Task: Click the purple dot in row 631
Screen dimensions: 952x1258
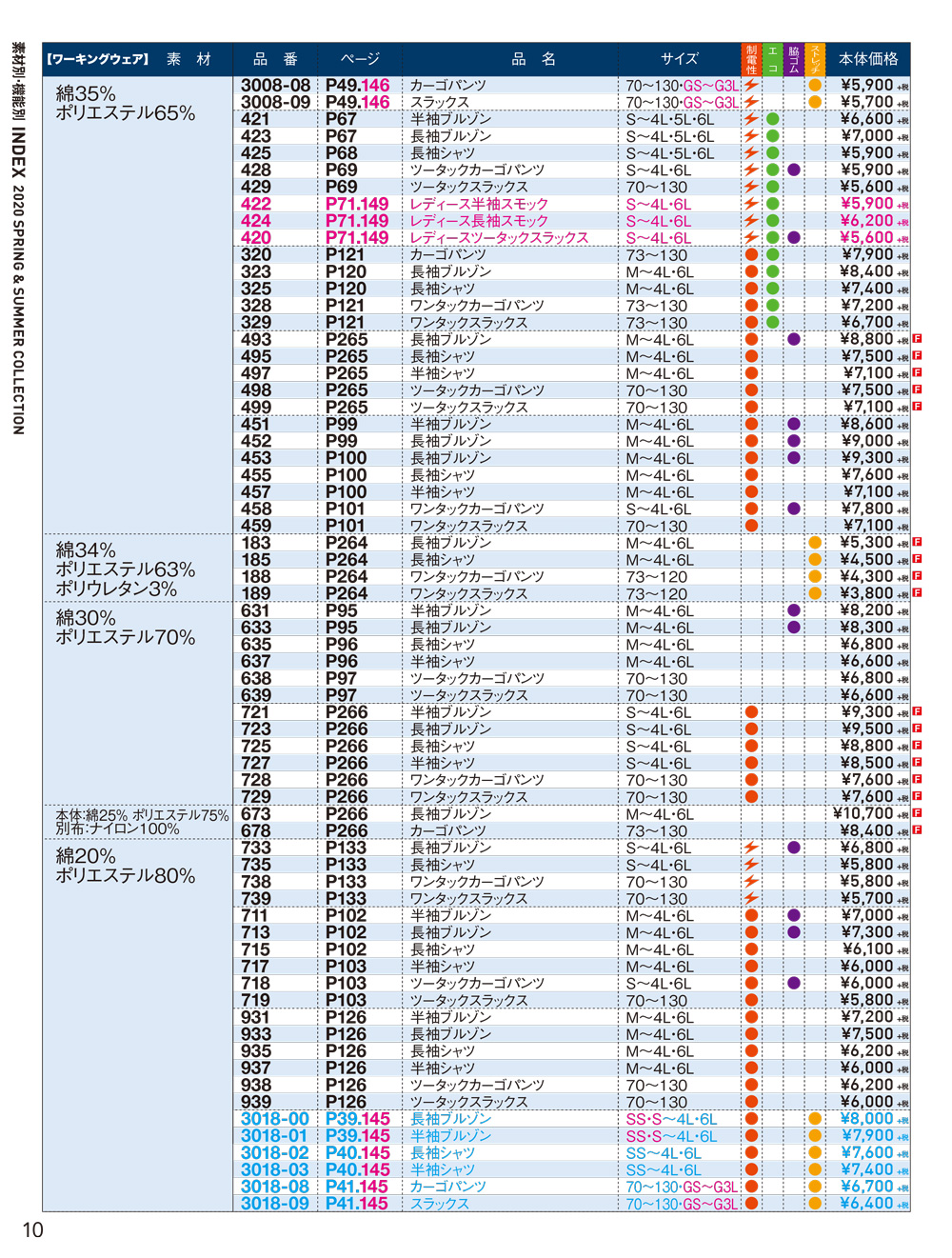Action: (x=794, y=610)
